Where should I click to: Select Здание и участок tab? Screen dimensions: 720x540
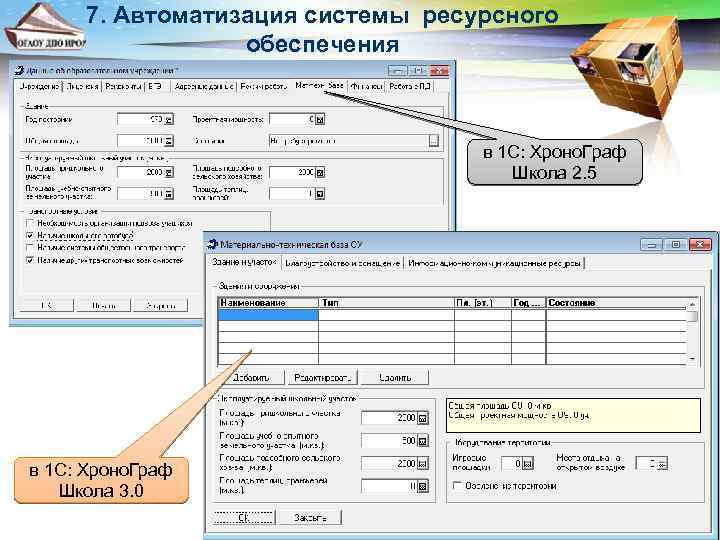pyautogui.click(x=244, y=262)
